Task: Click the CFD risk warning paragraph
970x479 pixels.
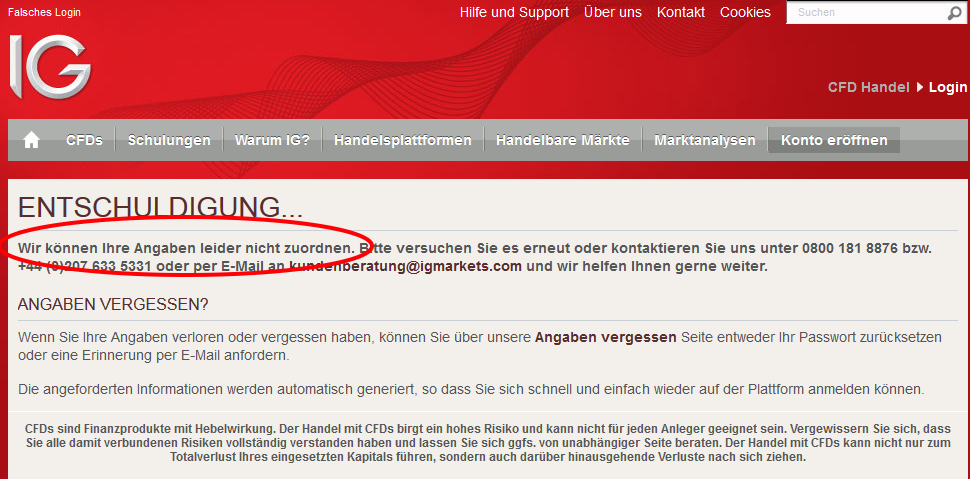Action: 488,443
